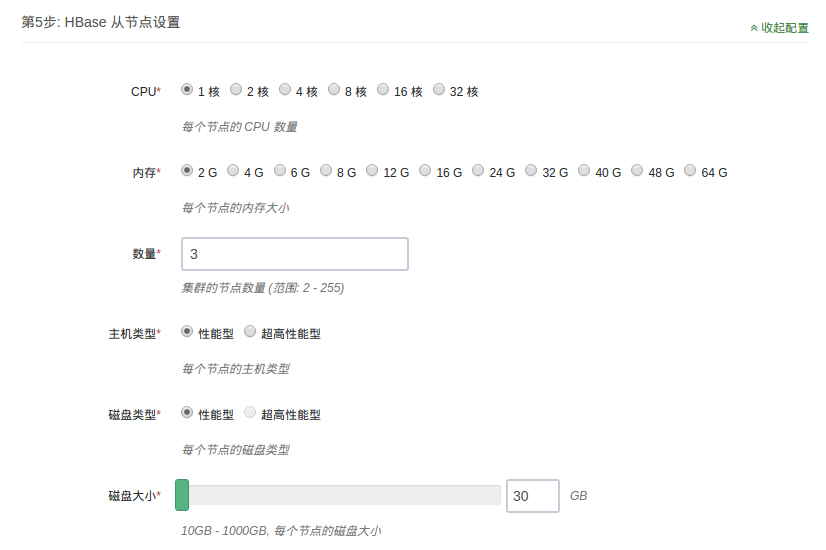The image size is (826, 550).
Task: Select 8 G memory option
Action: (x=326, y=171)
